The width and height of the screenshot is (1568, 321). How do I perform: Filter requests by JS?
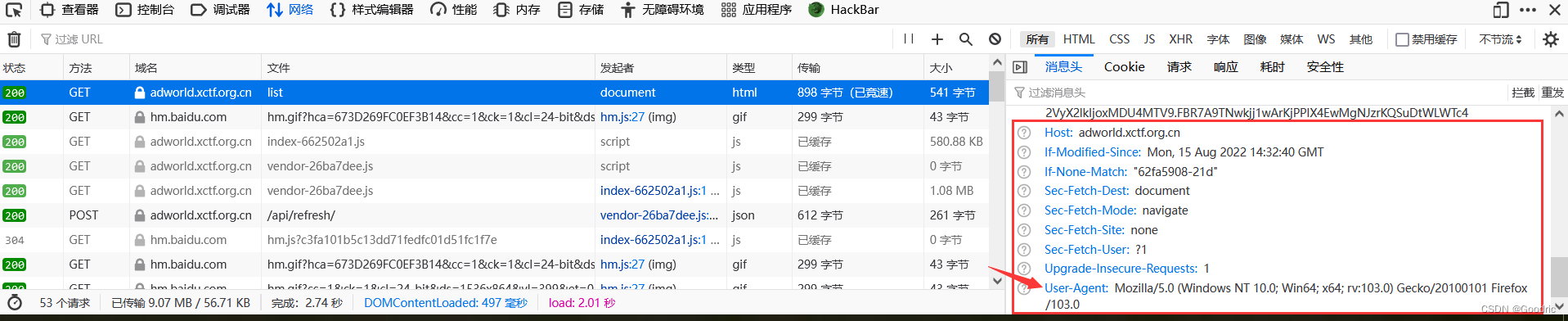tap(1149, 39)
